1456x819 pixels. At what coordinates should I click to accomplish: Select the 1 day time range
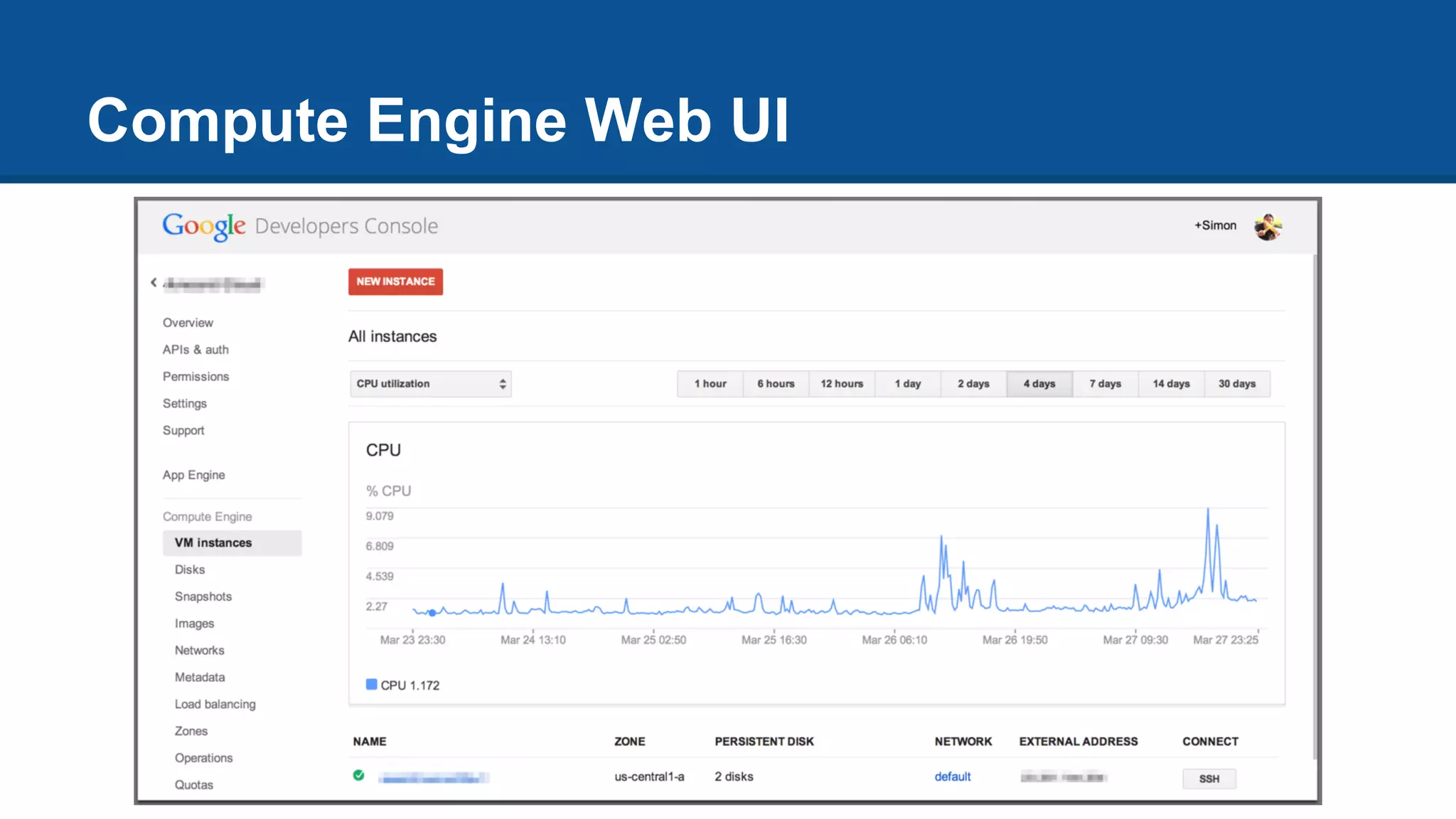coord(908,384)
